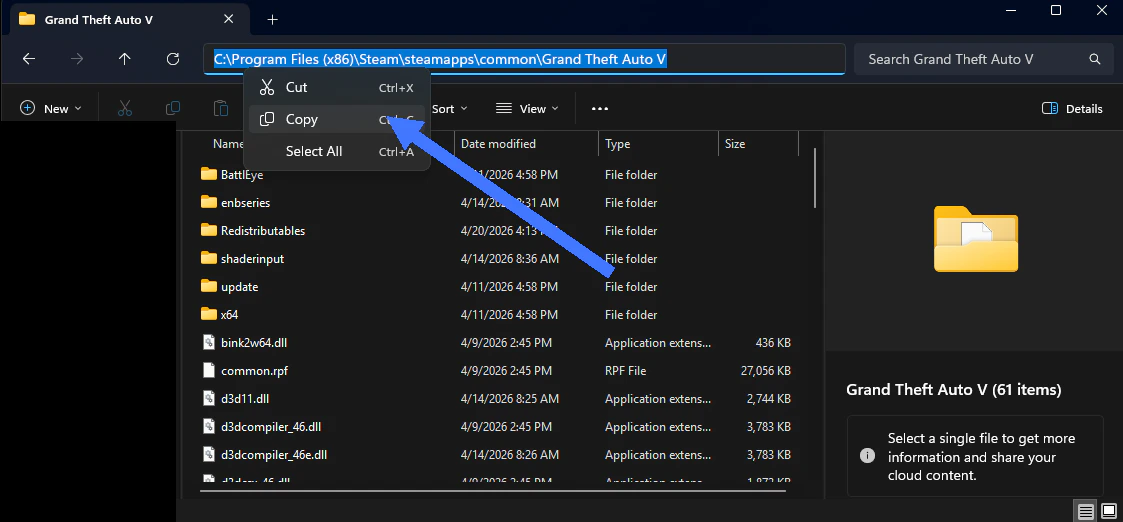
Task: Select the d3d11.dll file icon
Action: pos(208,398)
